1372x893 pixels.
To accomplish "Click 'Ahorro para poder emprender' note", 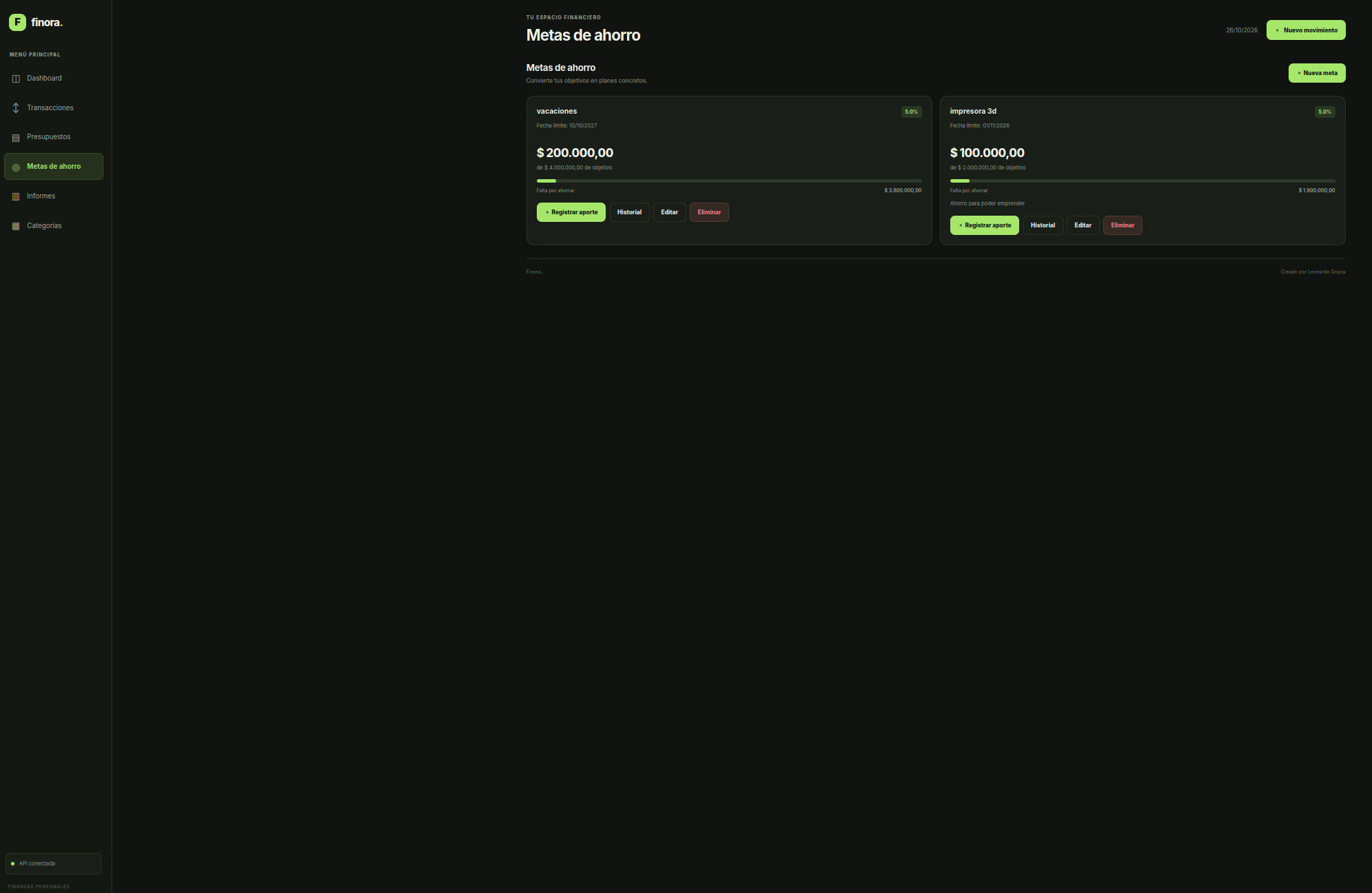I will [987, 203].
